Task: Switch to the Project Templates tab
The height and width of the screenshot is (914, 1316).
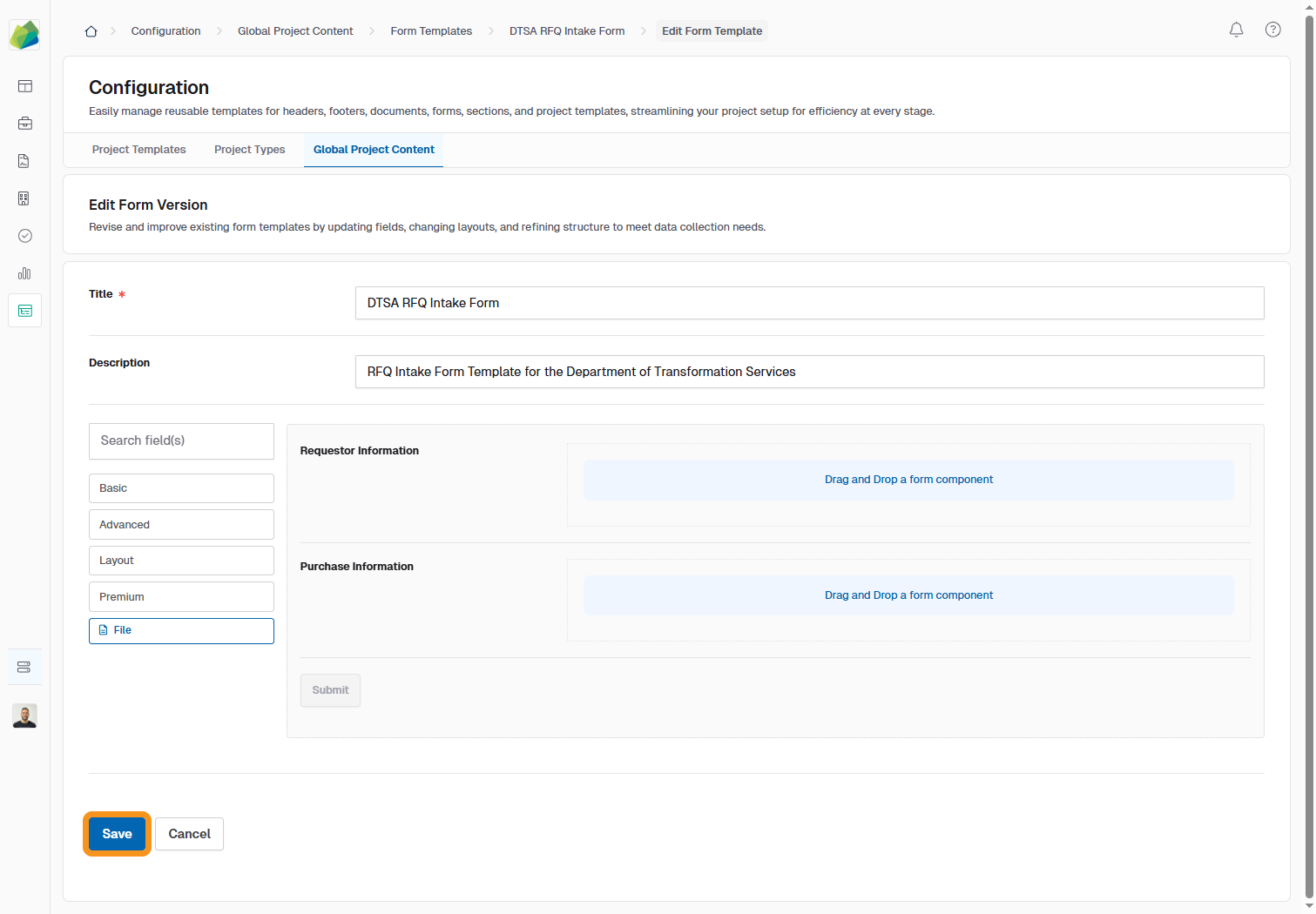Action: (x=139, y=150)
